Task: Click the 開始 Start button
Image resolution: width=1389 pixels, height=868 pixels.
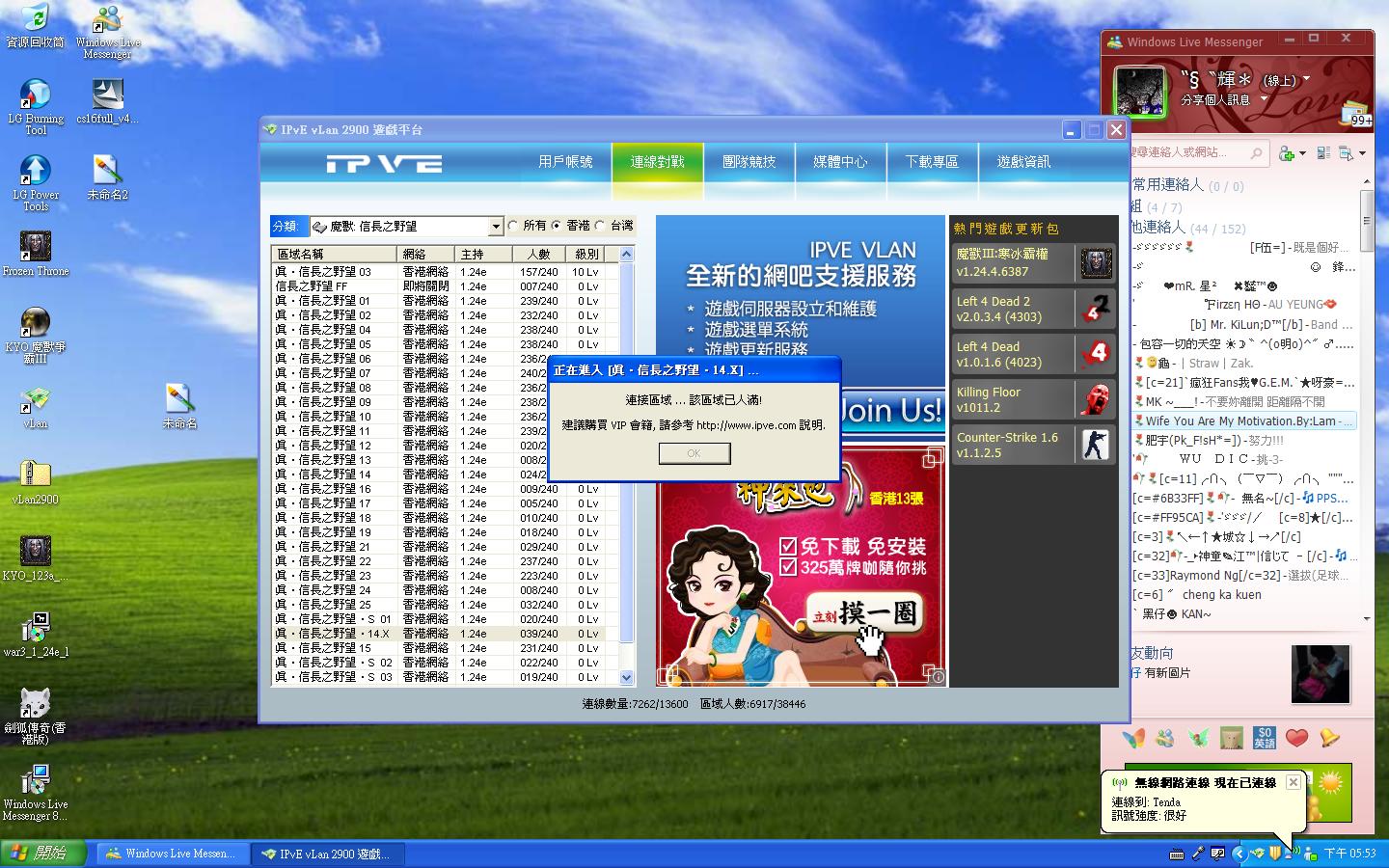Action: [43, 854]
